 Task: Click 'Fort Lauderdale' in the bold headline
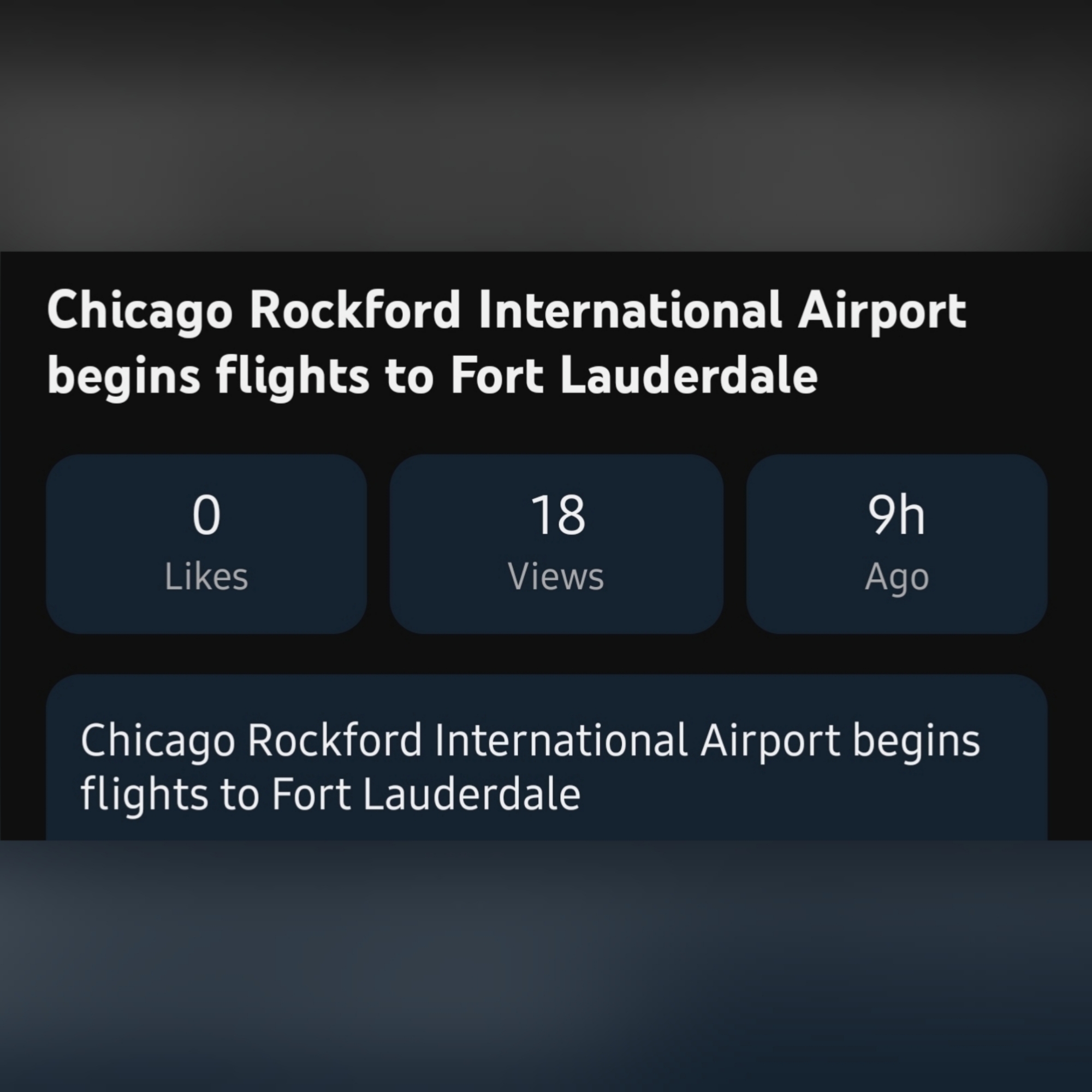click(x=633, y=377)
